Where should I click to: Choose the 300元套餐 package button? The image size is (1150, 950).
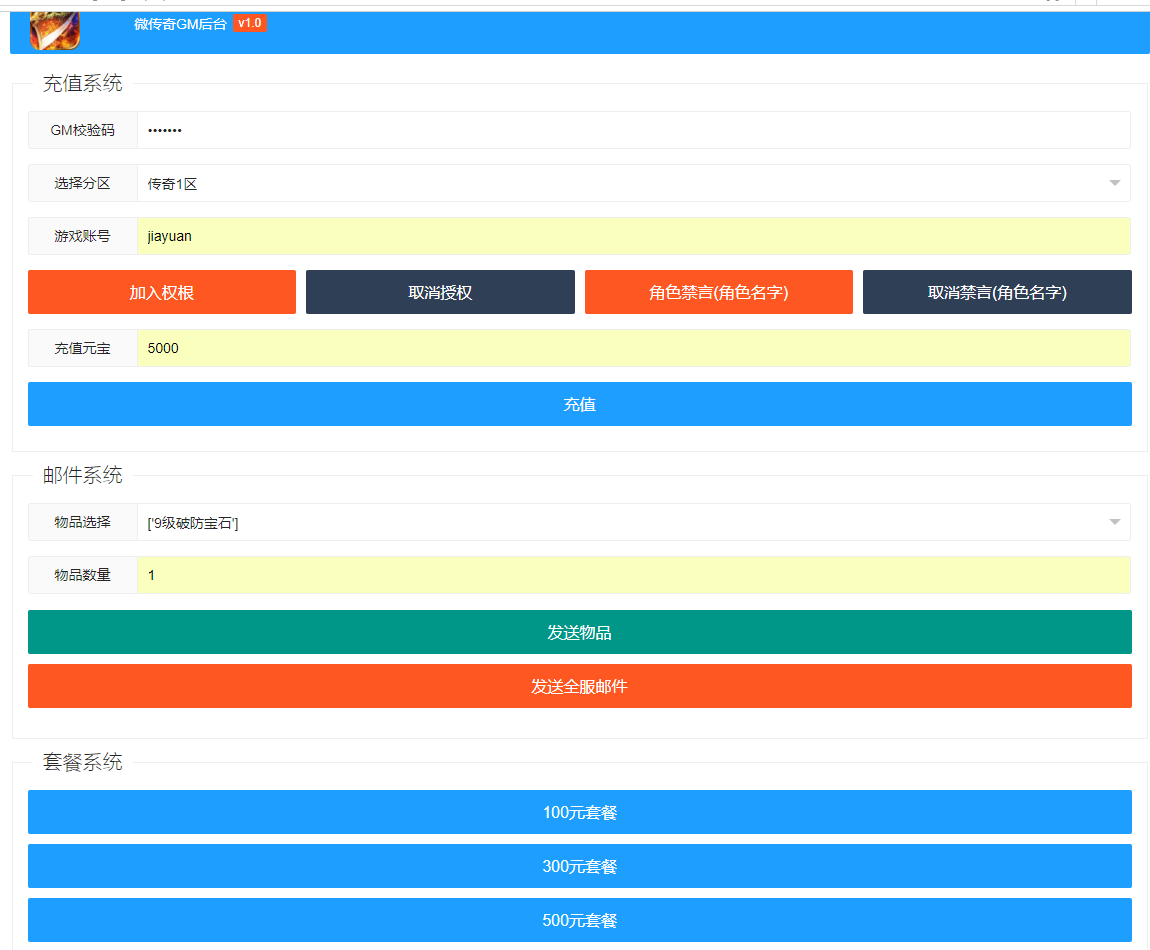(x=579, y=866)
